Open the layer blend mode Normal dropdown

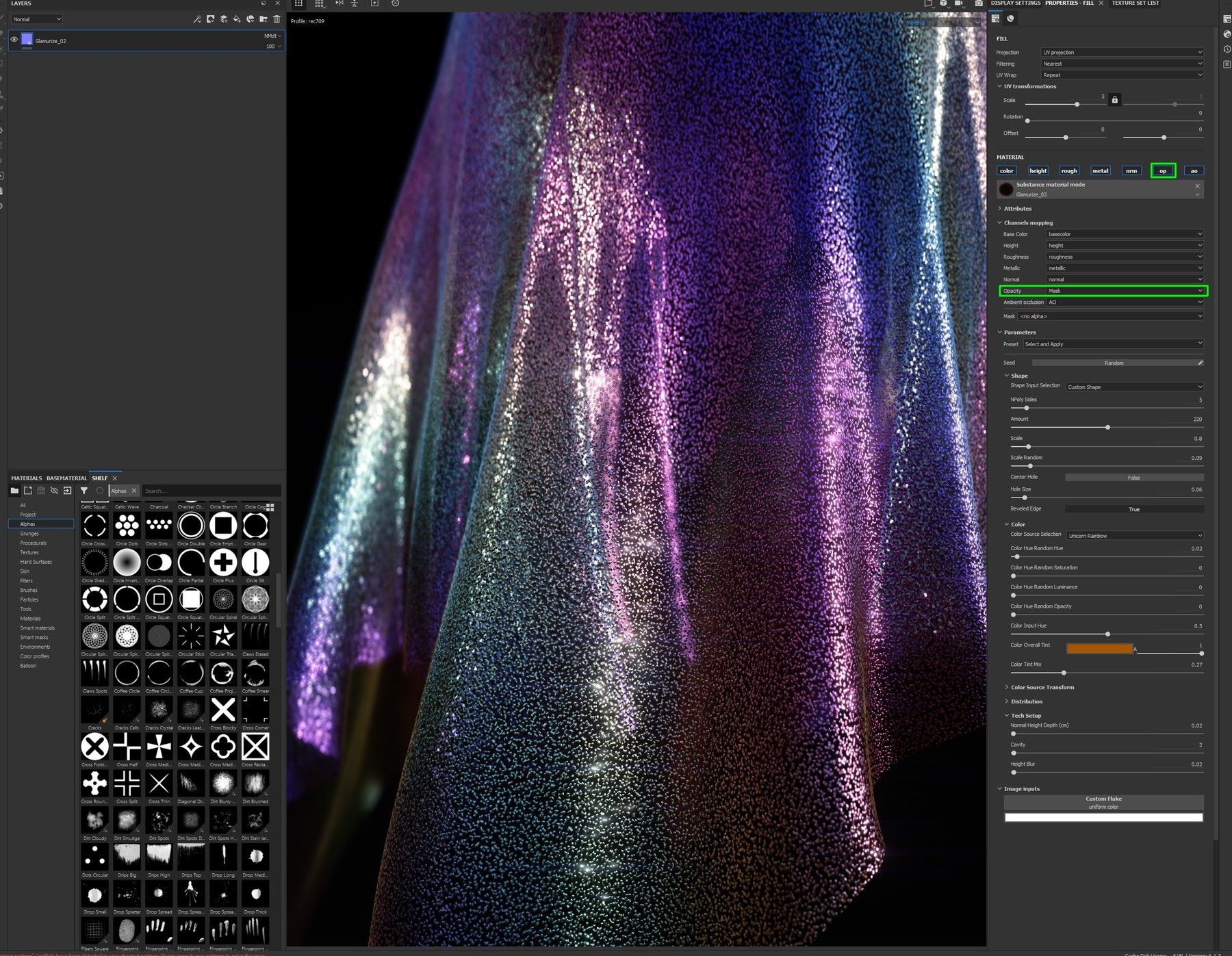(37, 19)
